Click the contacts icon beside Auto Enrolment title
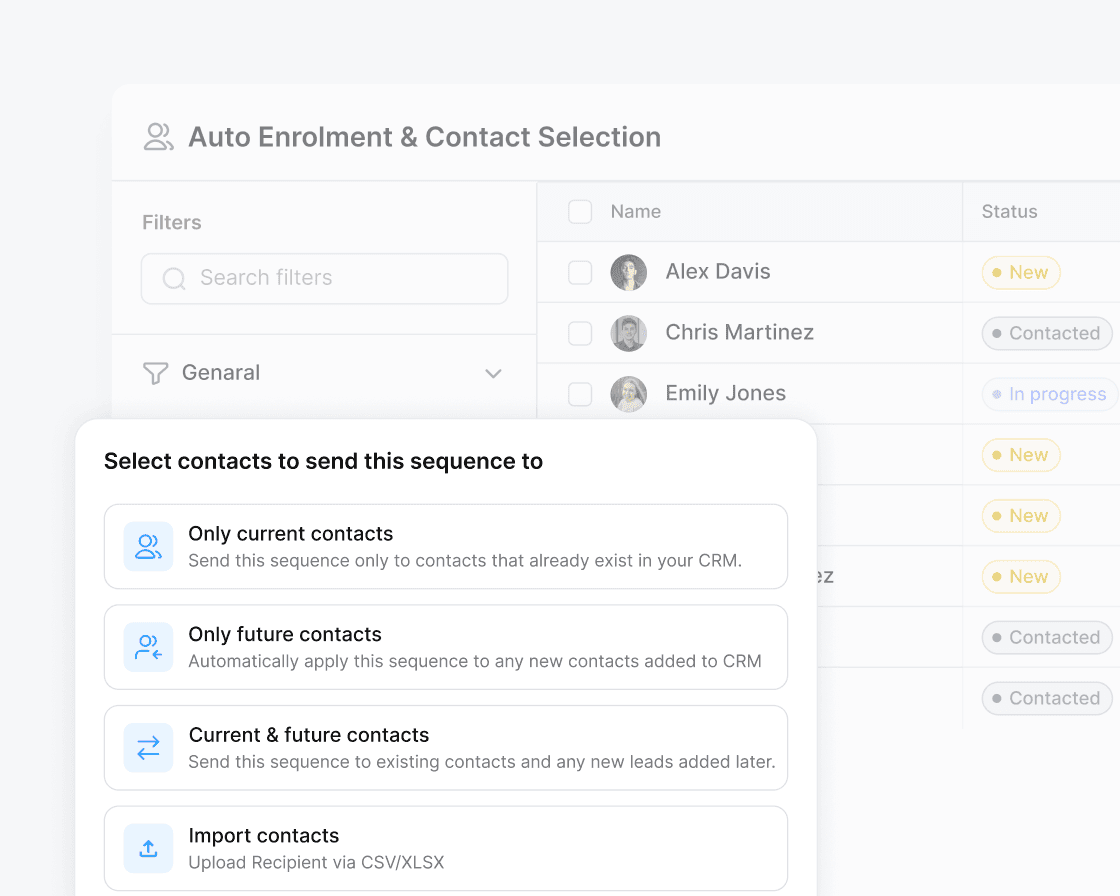The height and width of the screenshot is (896, 1120). coord(158,137)
